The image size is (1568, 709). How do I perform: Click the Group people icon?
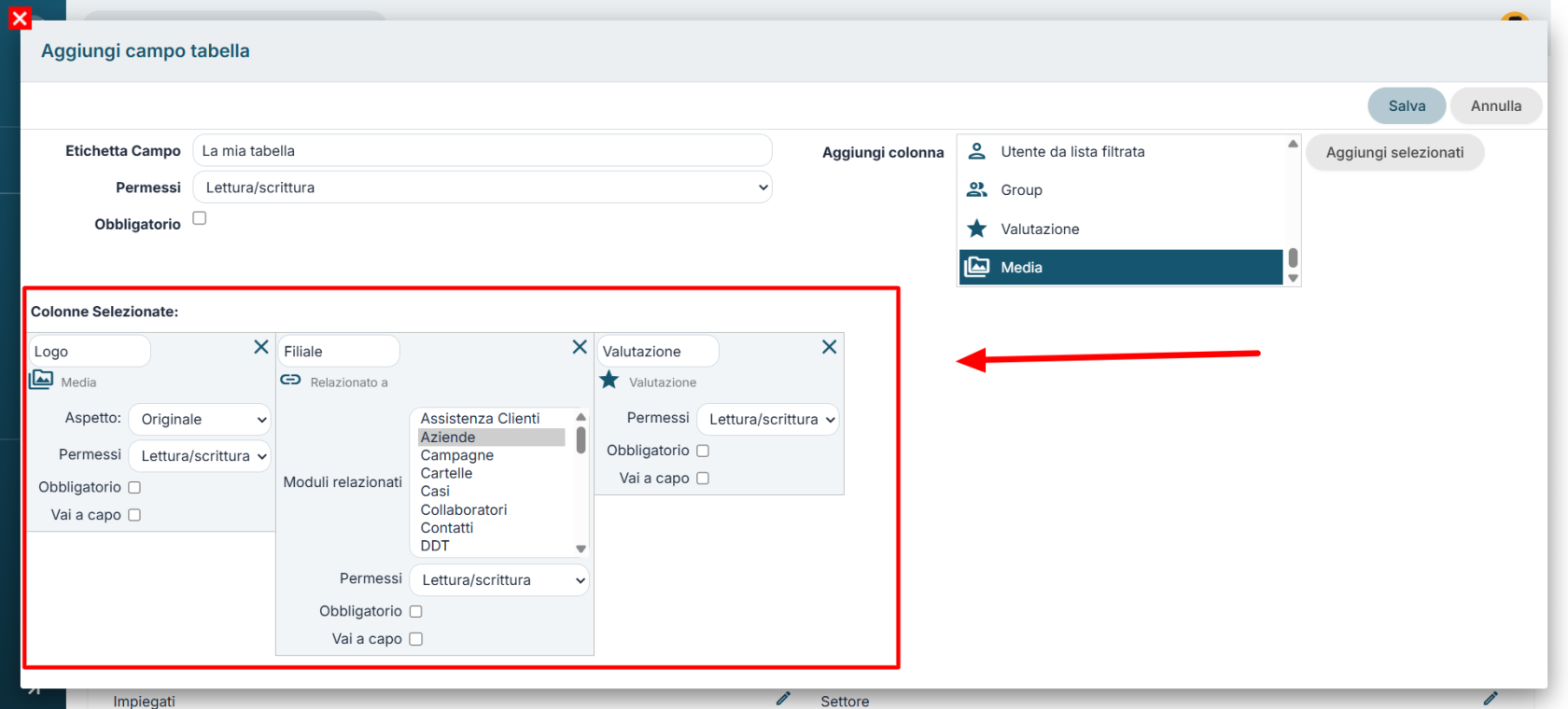tap(977, 189)
